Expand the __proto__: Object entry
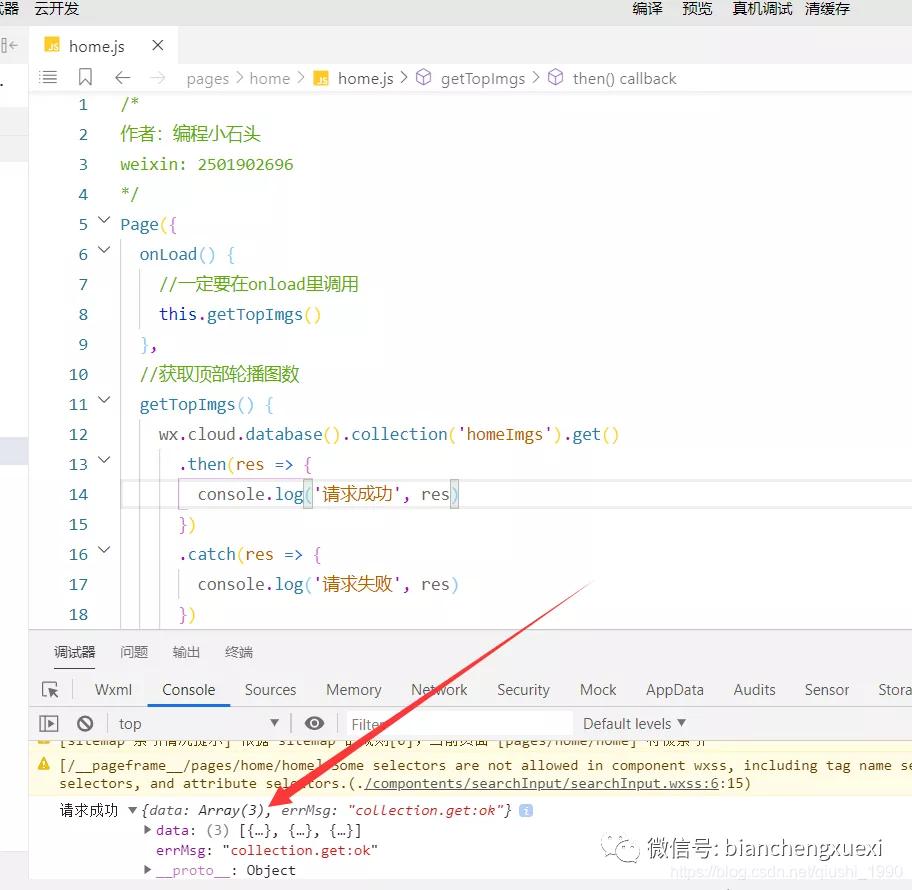Image resolution: width=912 pixels, height=890 pixels. (149, 870)
